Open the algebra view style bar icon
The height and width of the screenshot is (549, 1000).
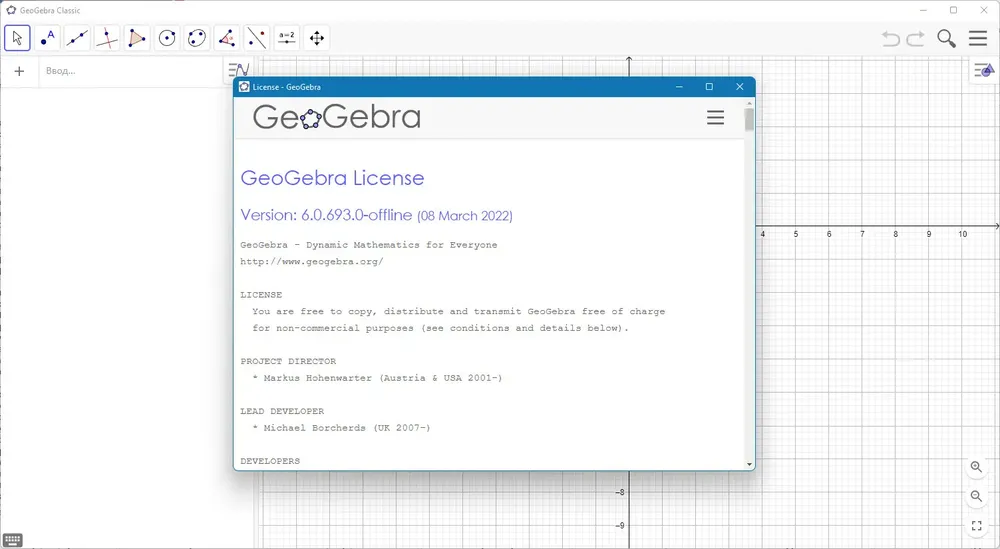coord(238,70)
